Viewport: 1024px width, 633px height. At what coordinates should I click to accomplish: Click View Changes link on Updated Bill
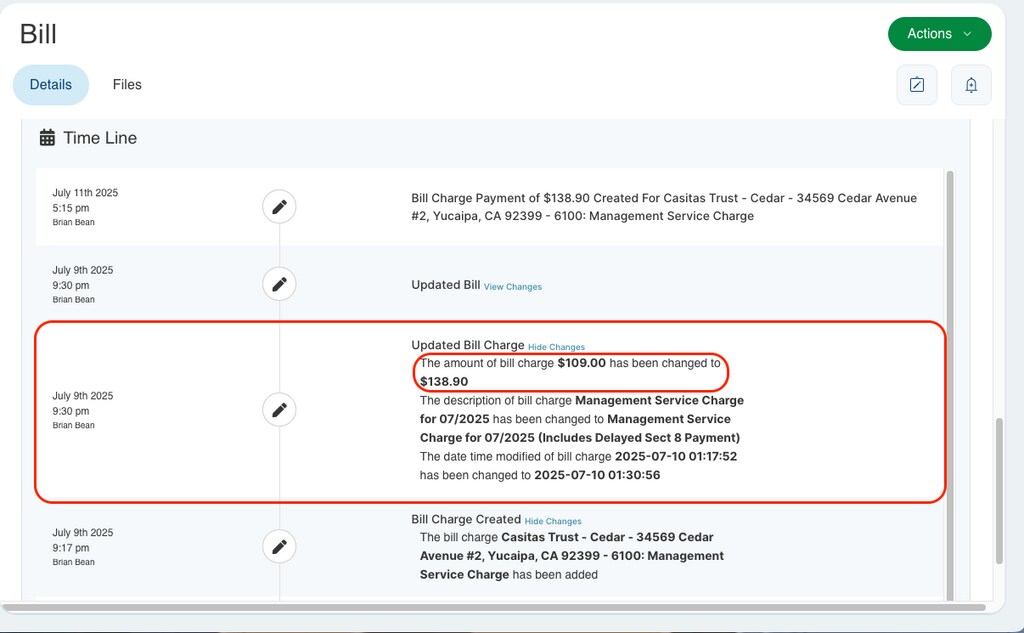point(512,287)
